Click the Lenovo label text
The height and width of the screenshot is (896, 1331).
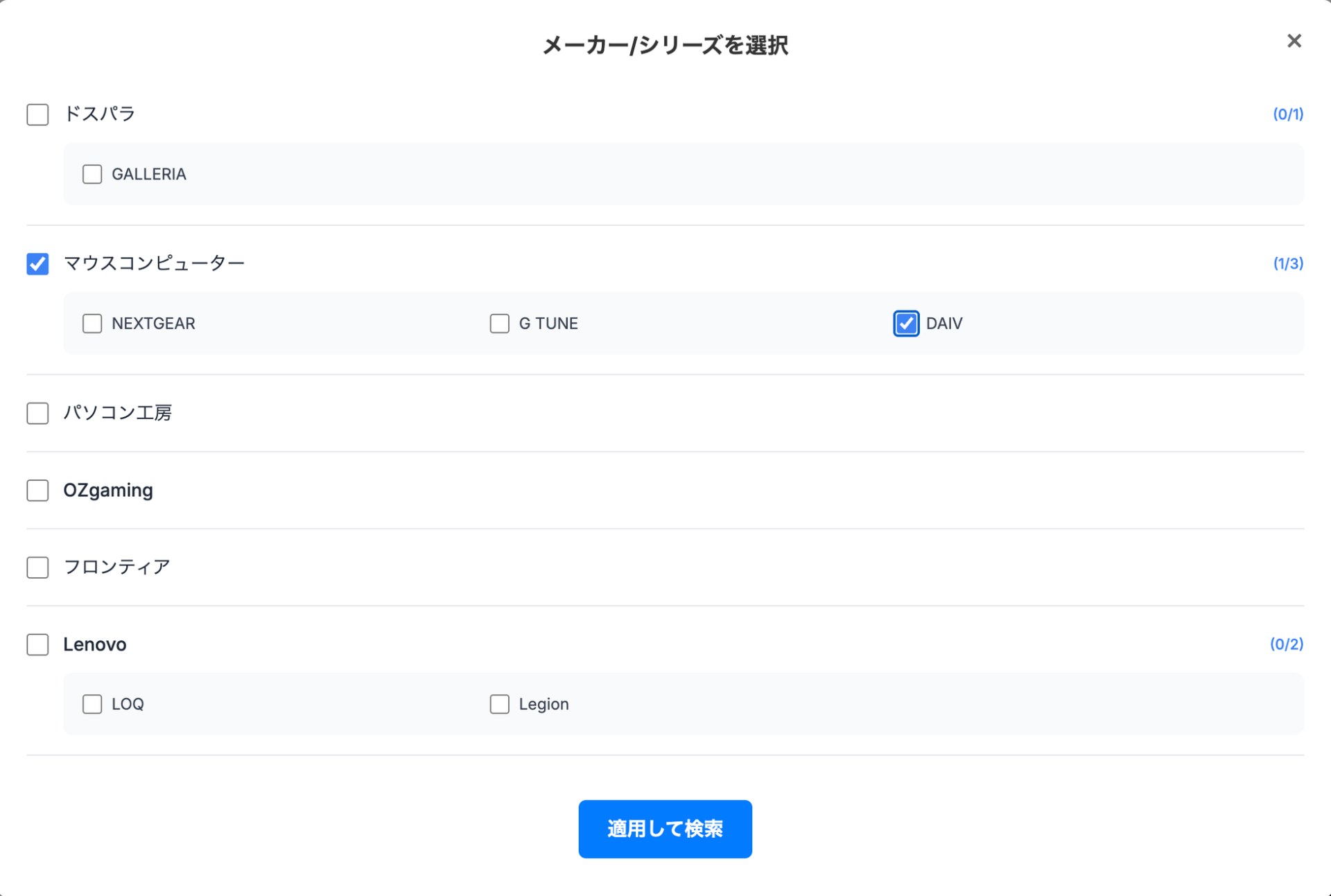tap(94, 644)
